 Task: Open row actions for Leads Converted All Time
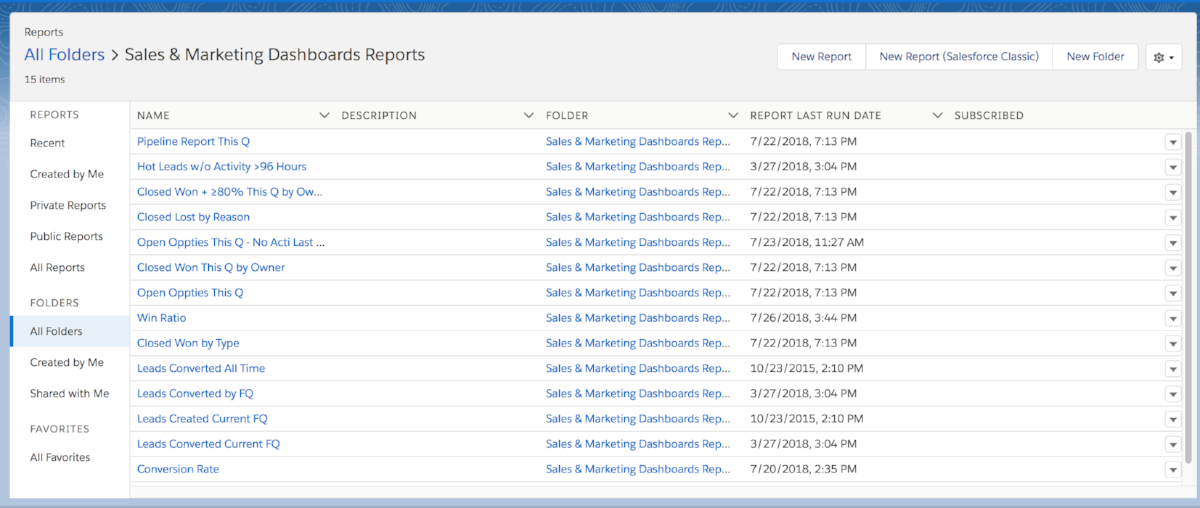click(1173, 369)
